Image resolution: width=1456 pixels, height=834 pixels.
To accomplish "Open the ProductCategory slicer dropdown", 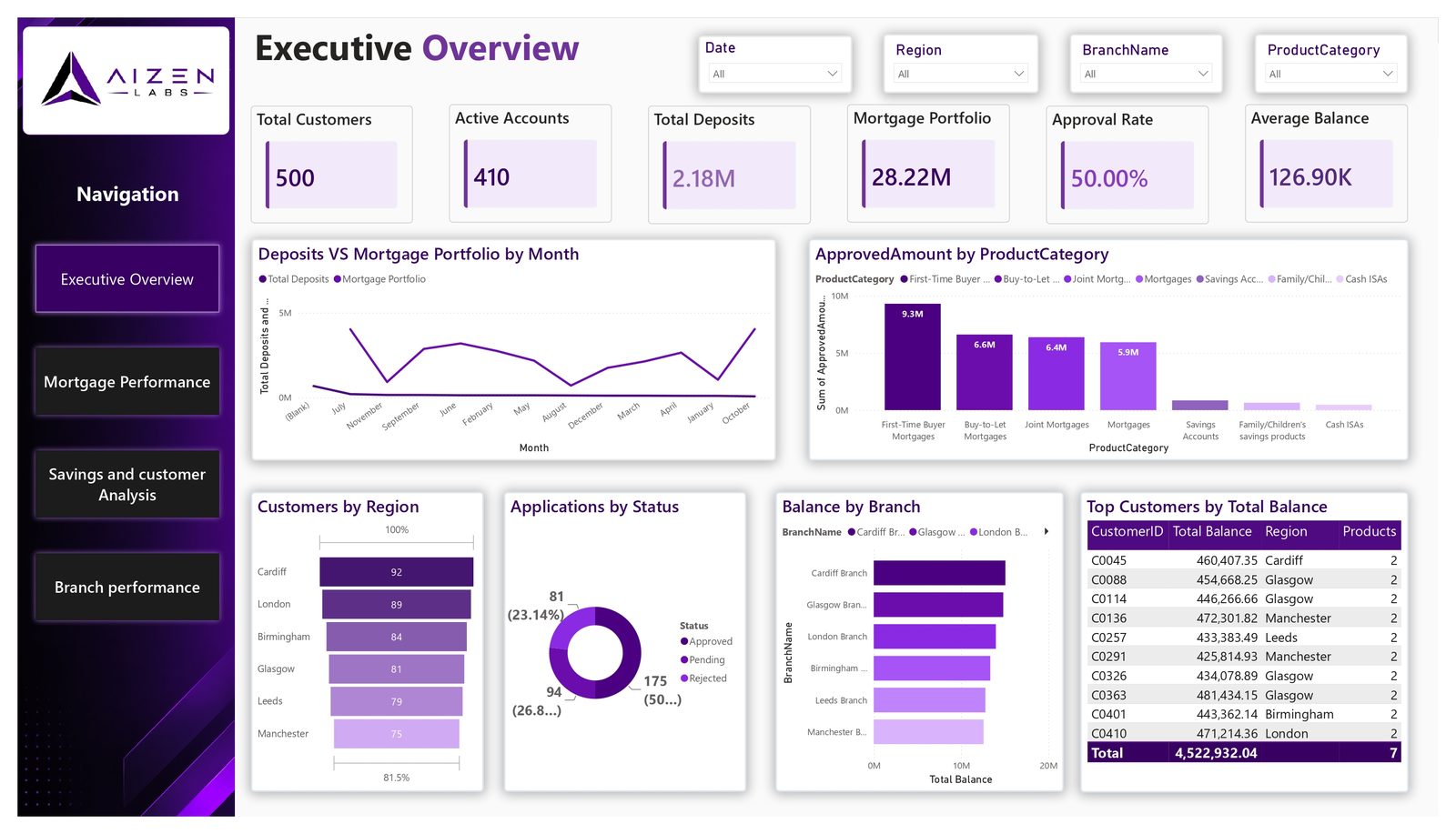I will coord(1331,74).
